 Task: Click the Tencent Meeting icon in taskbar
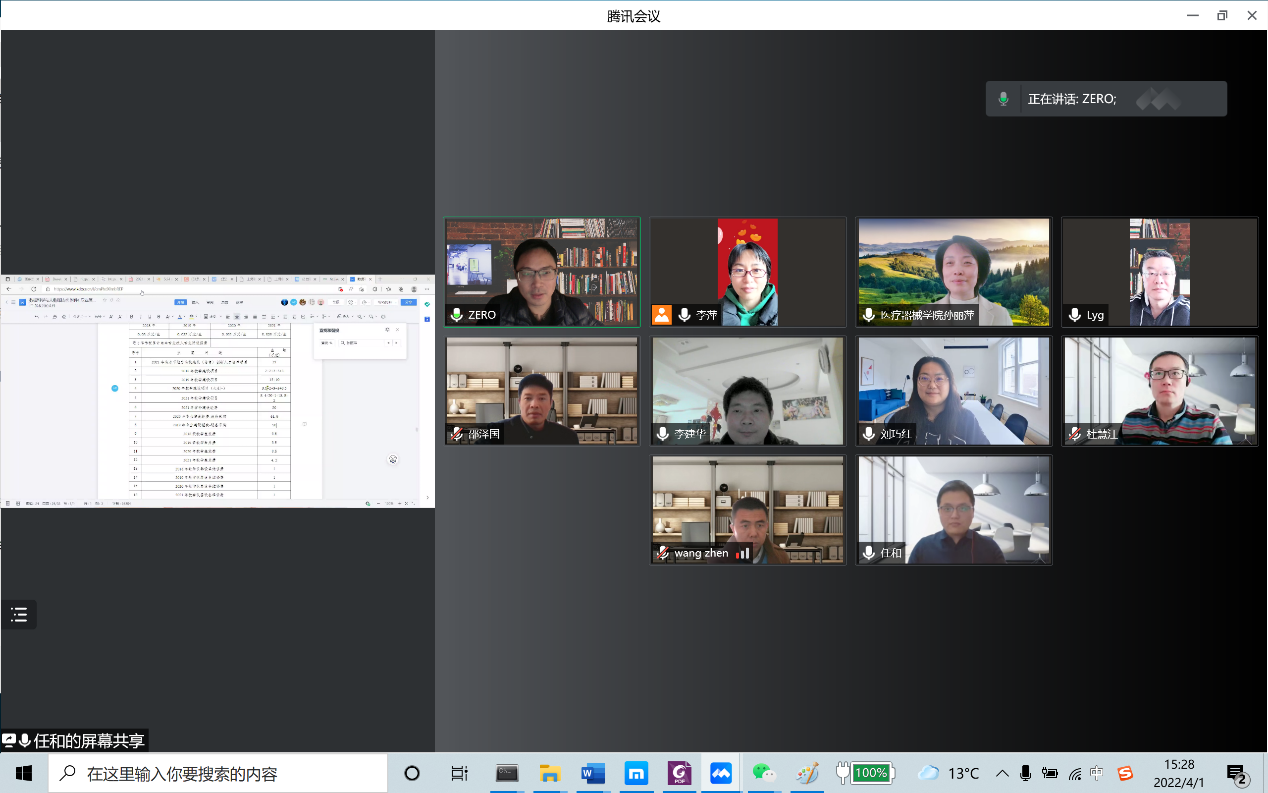pos(721,773)
